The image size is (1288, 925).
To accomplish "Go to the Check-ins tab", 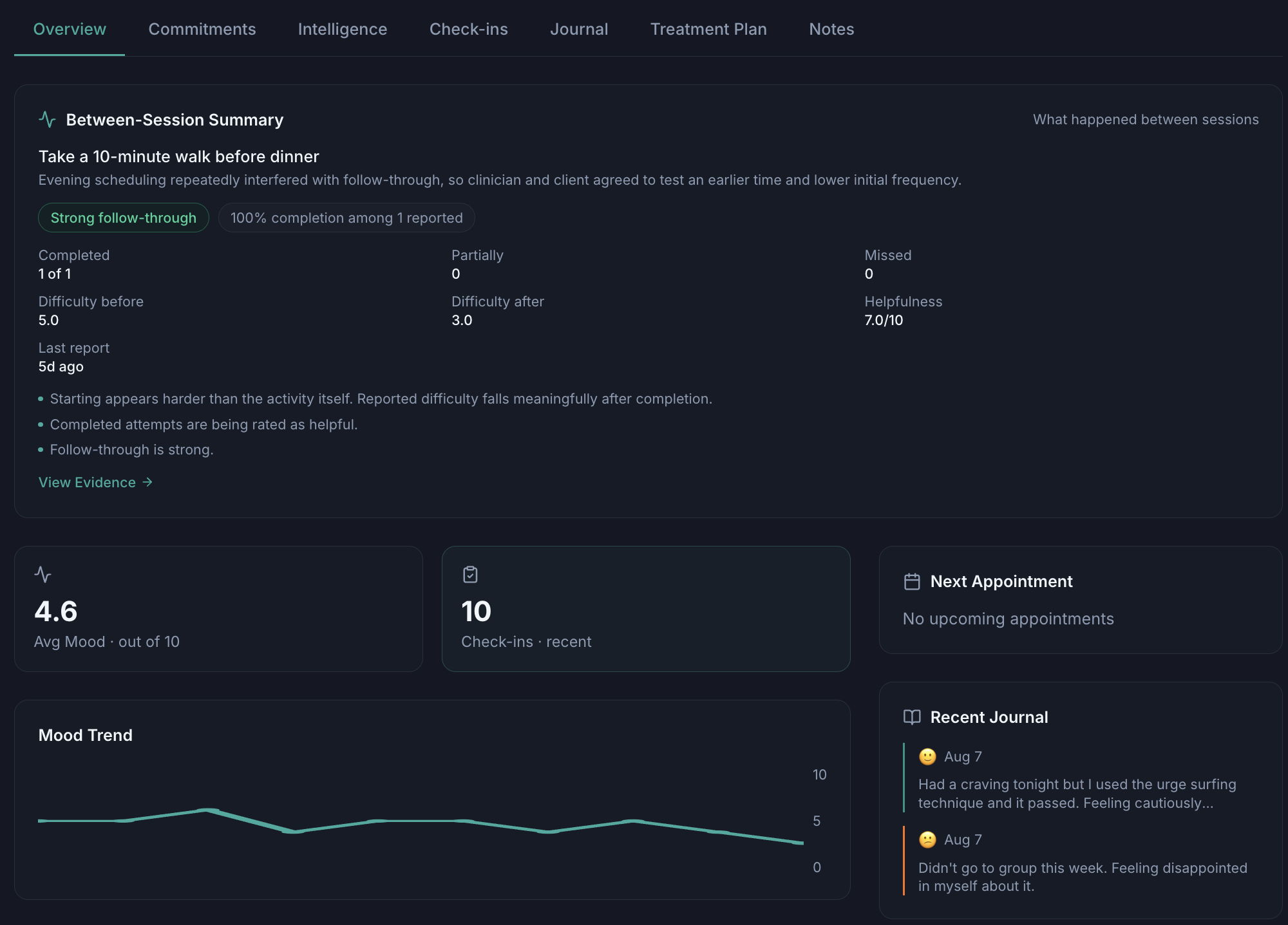I will 469,29.
